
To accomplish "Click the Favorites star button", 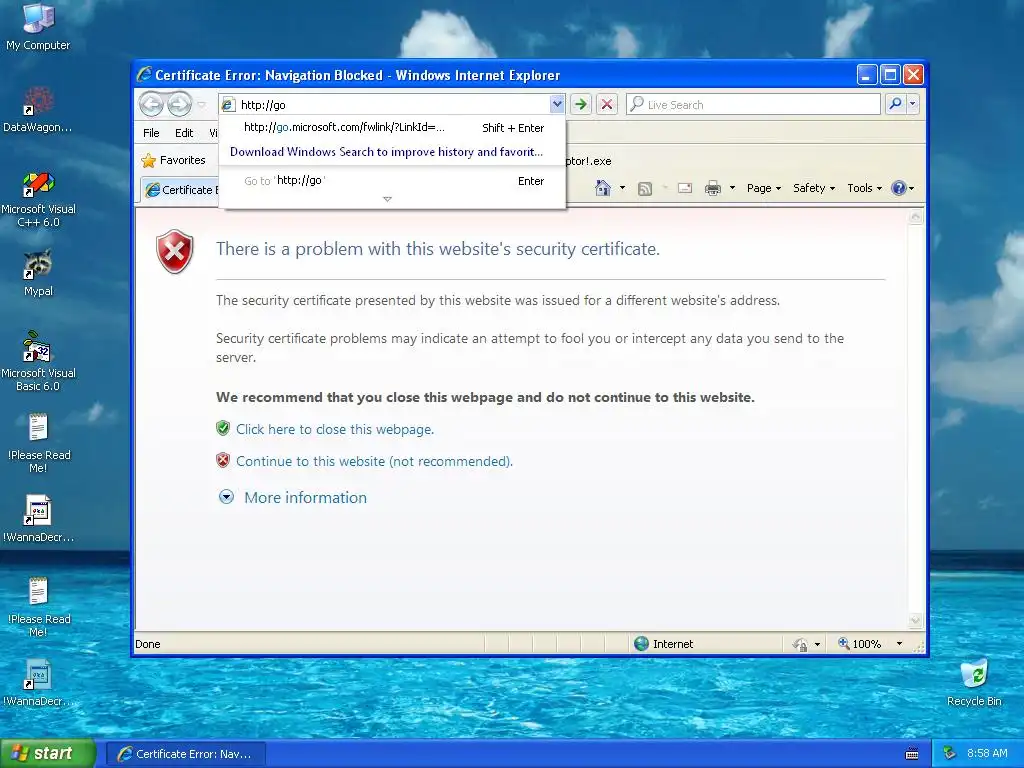I will [174, 160].
